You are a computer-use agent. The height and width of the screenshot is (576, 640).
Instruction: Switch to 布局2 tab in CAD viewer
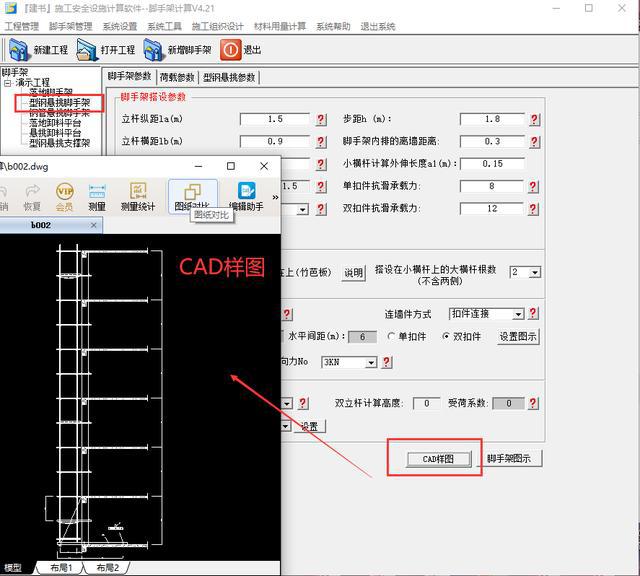click(x=107, y=567)
